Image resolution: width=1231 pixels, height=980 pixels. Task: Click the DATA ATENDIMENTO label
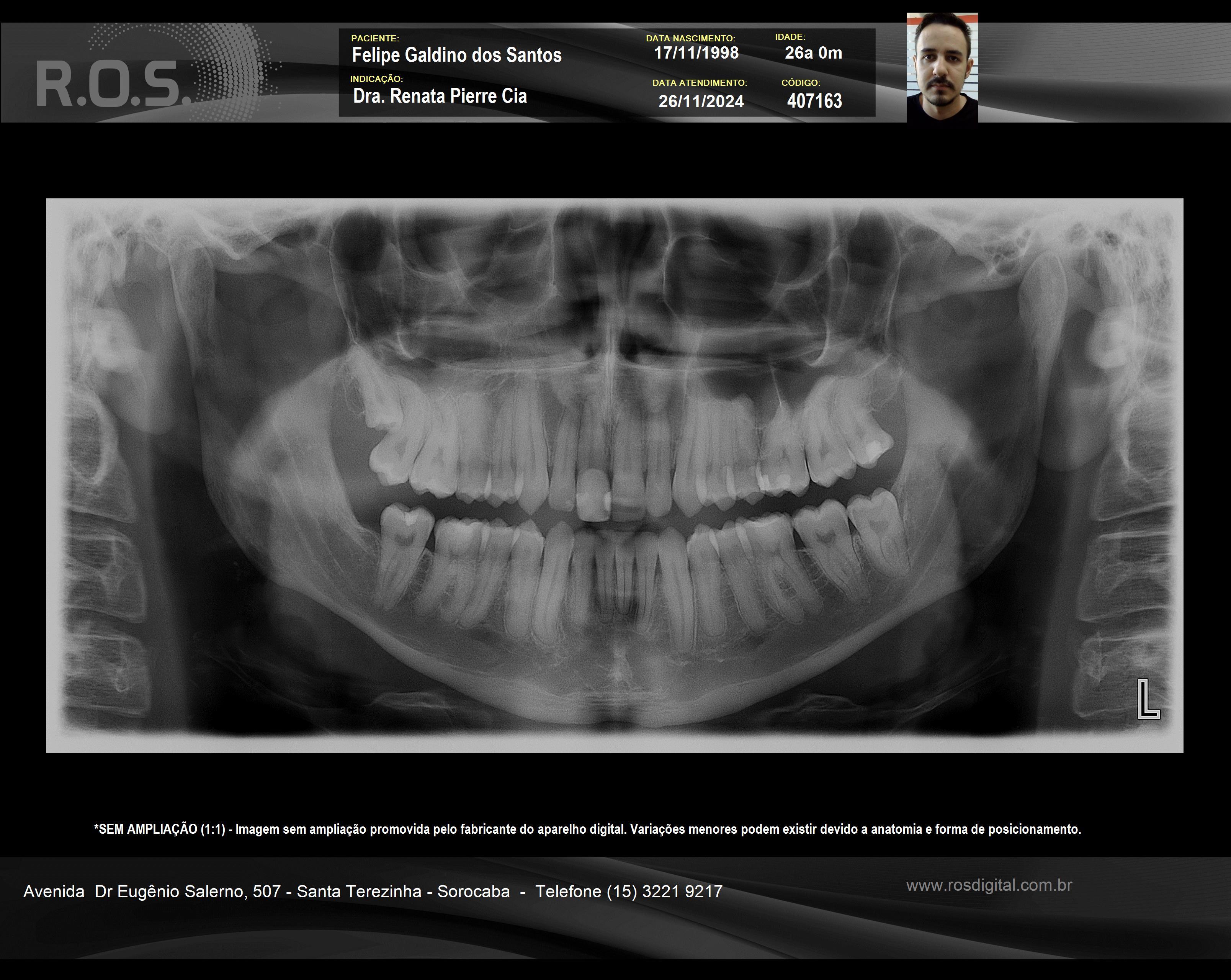tap(700, 83)
